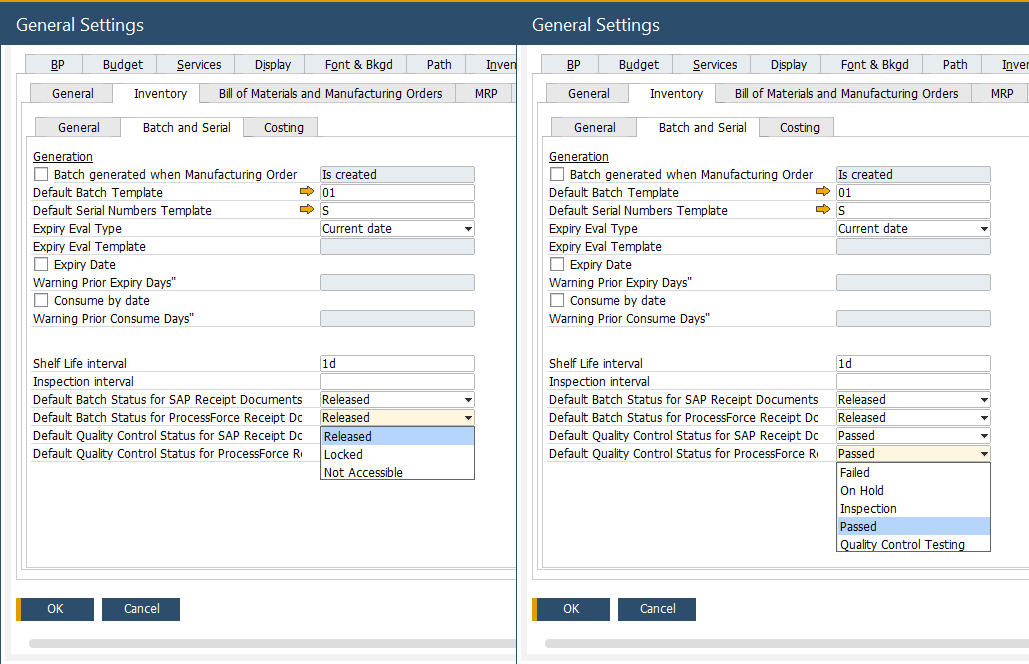
Task: Open Bill of Materials and Manufacturing Orders tab, right dialog
Action: click(x=846, y=94)
